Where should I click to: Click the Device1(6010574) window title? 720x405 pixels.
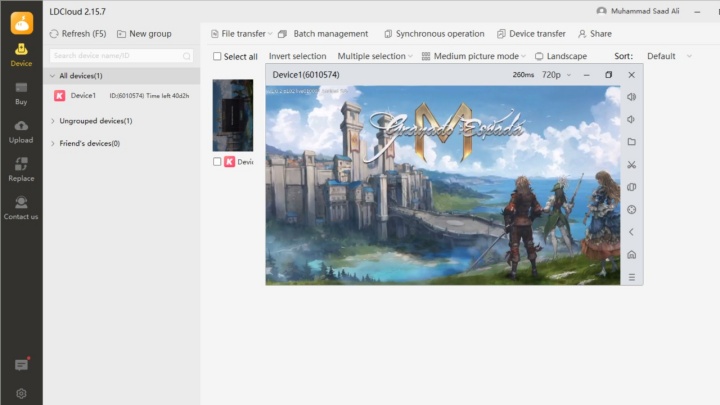pos(306,75)
